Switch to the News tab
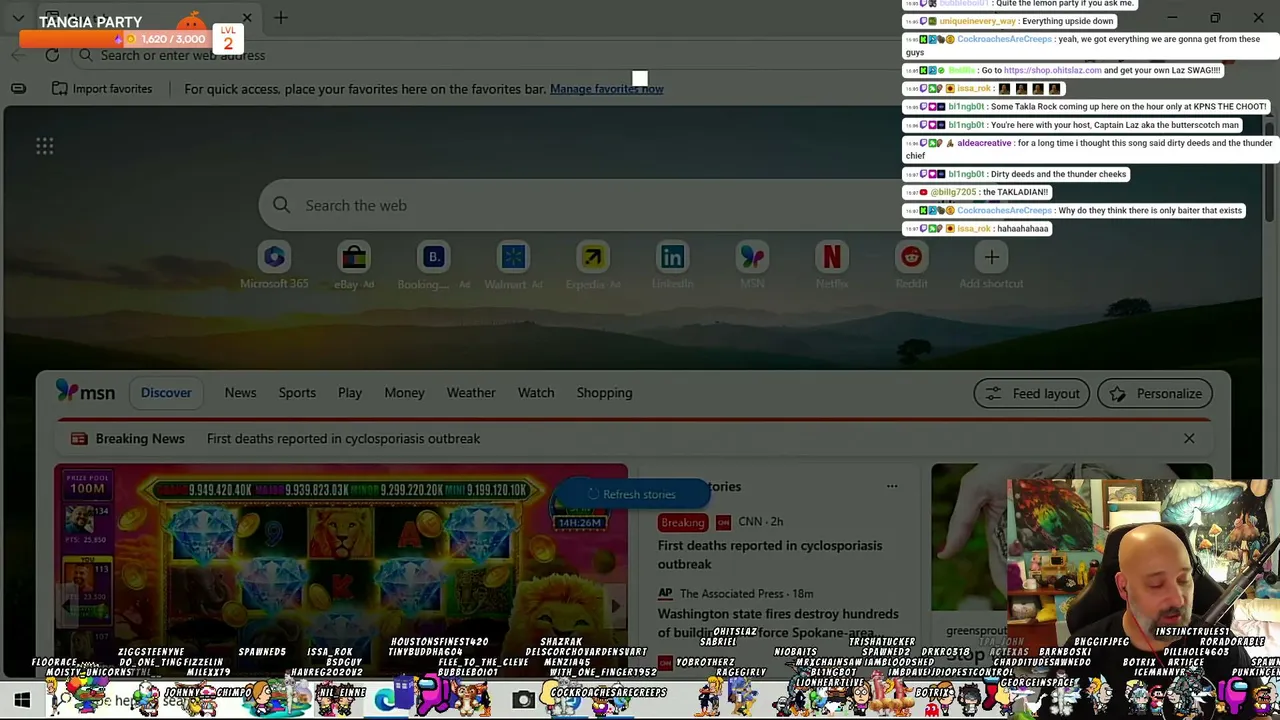The height and width of the screenshot is (720, 1280). 240,393
